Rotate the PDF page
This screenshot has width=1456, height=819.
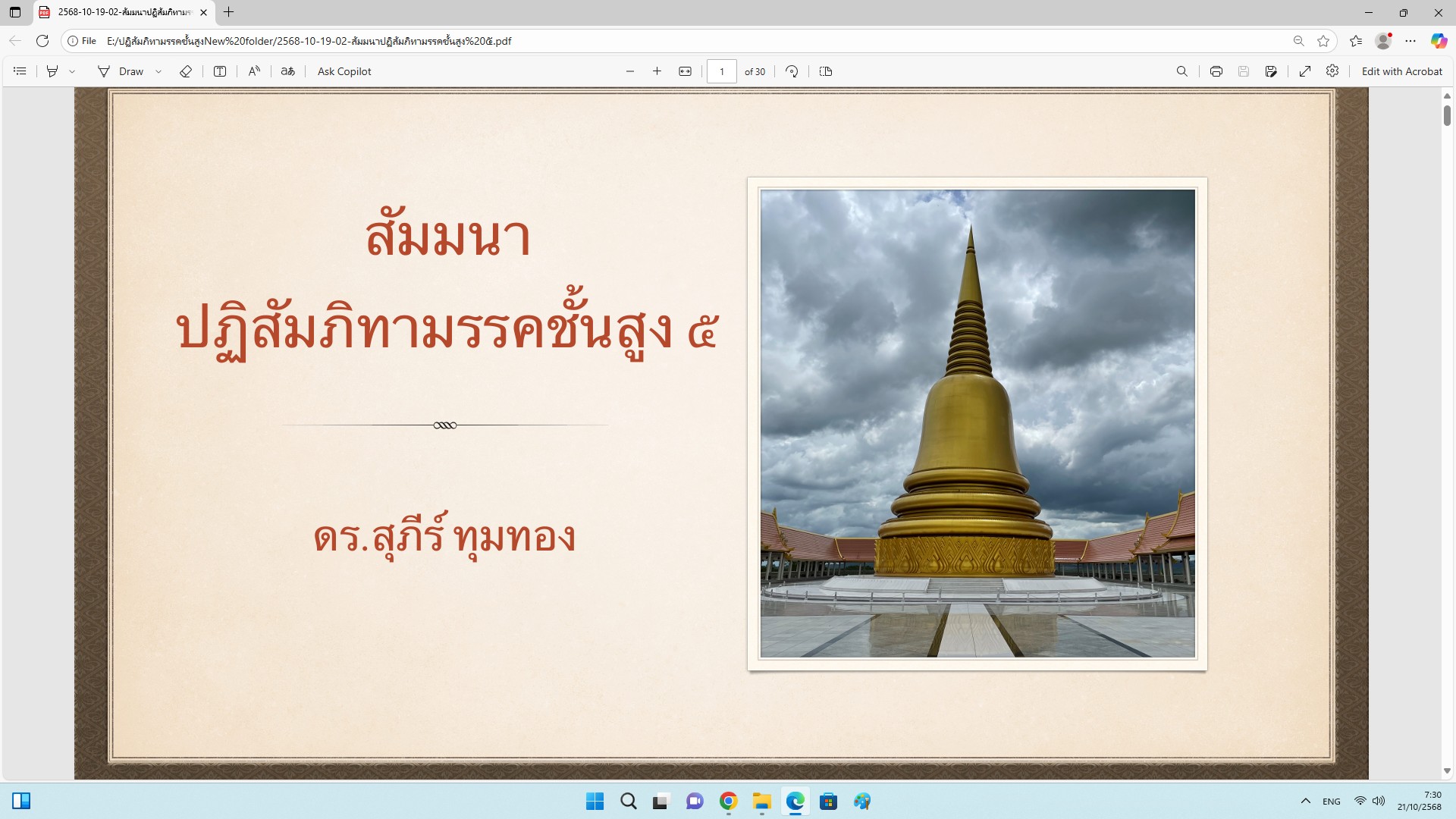(x=792, y=71)
